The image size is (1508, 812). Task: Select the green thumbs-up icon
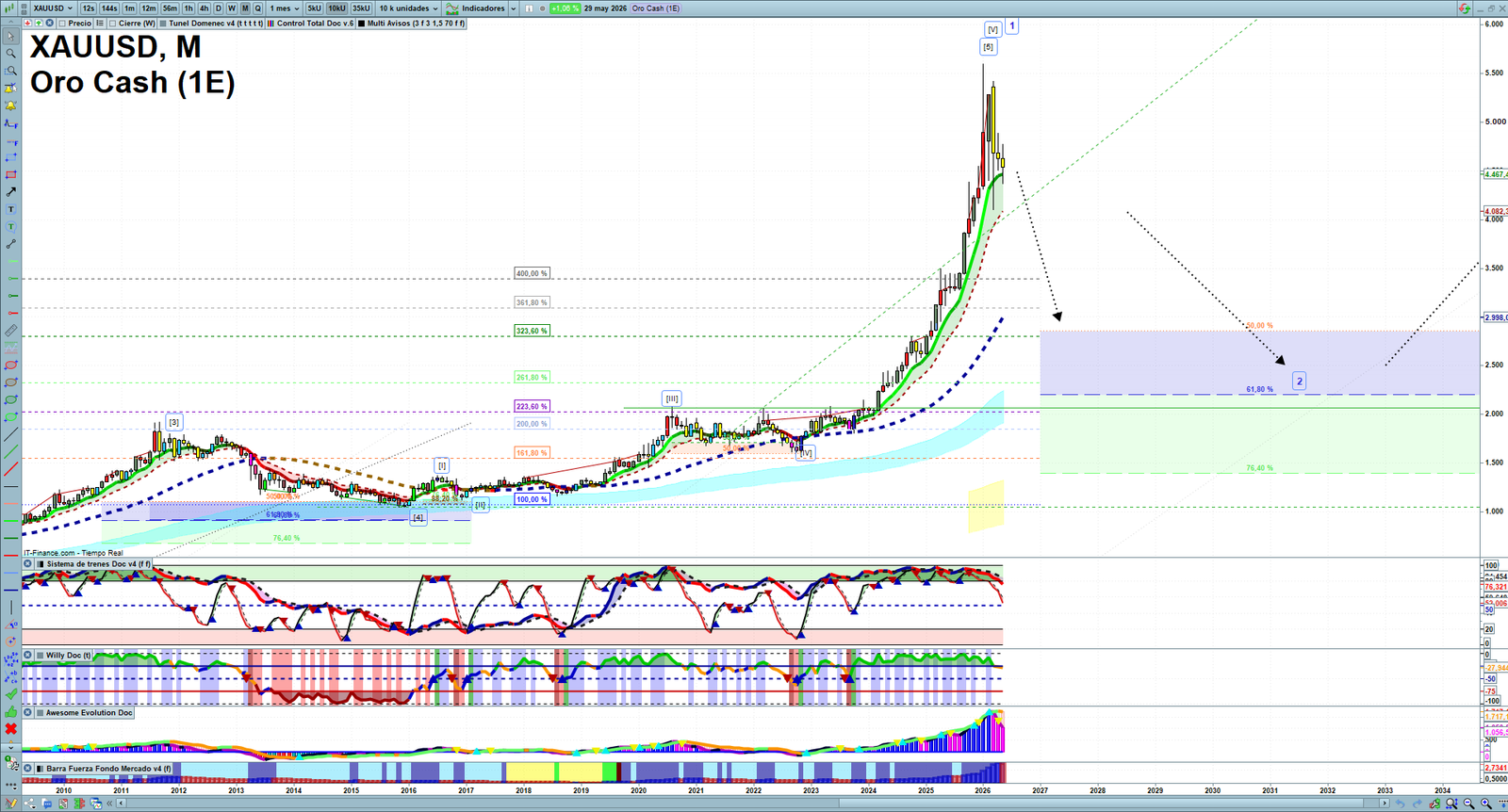tap(11, 711)
